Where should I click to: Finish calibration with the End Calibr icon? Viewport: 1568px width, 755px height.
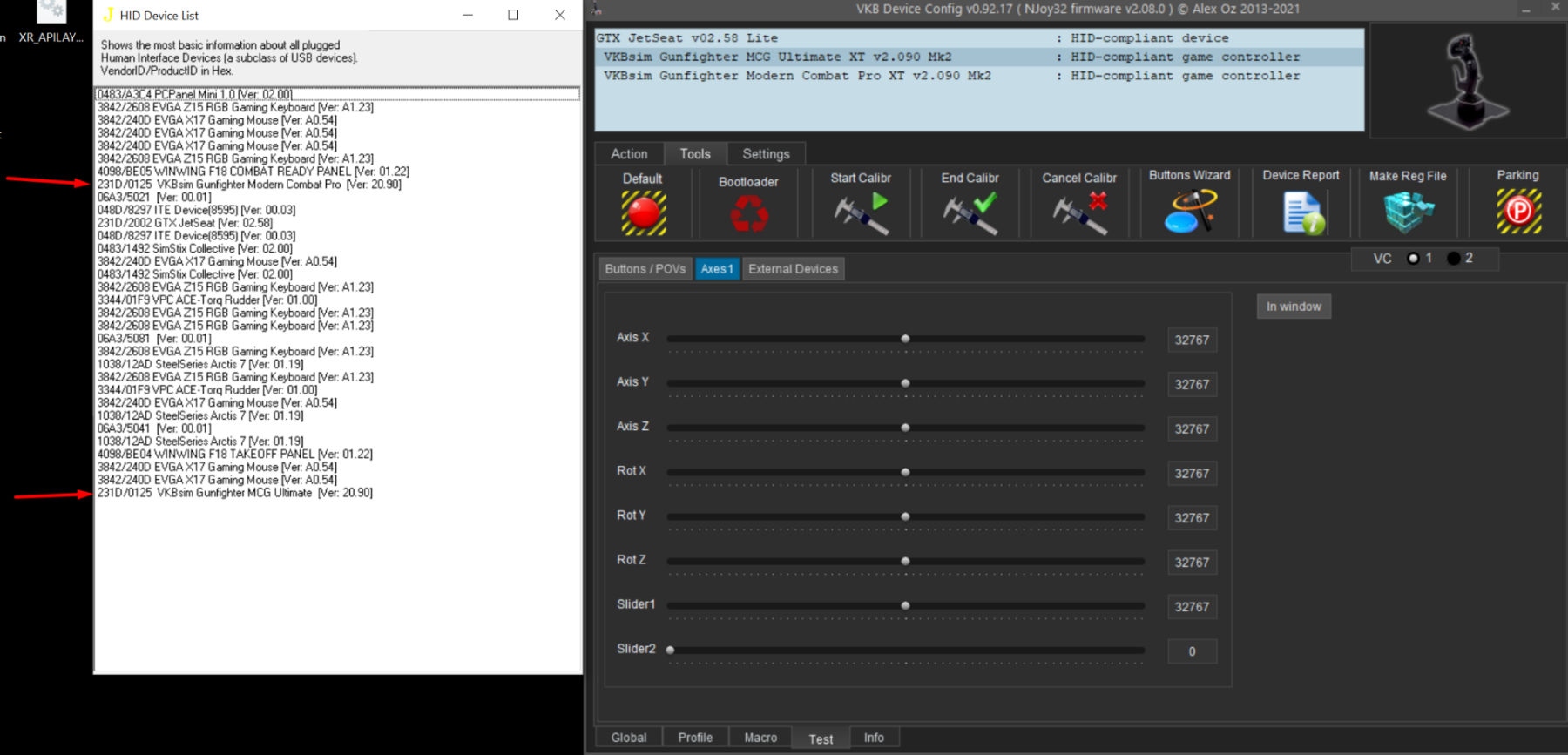click(970, 213)
